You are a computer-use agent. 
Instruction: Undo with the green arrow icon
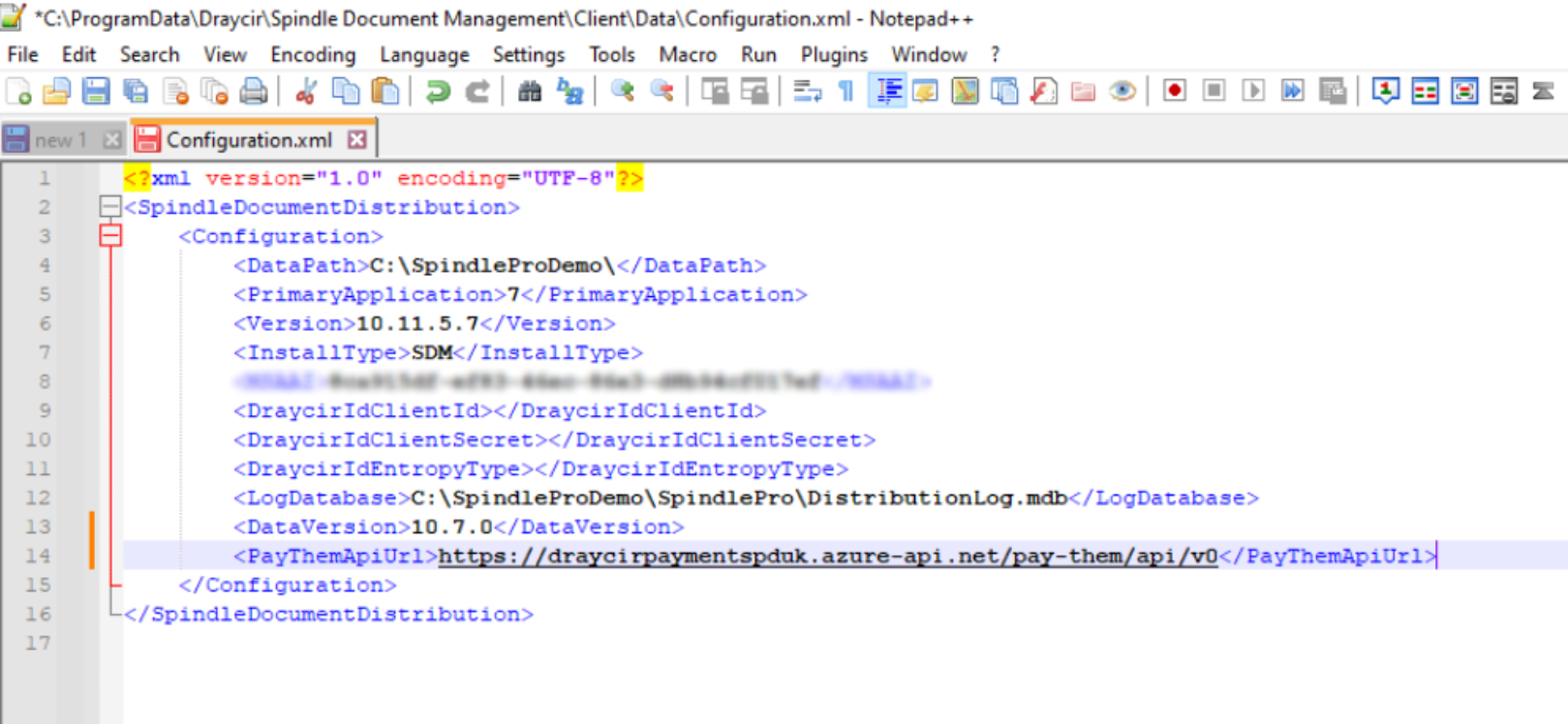click(438, 91)
